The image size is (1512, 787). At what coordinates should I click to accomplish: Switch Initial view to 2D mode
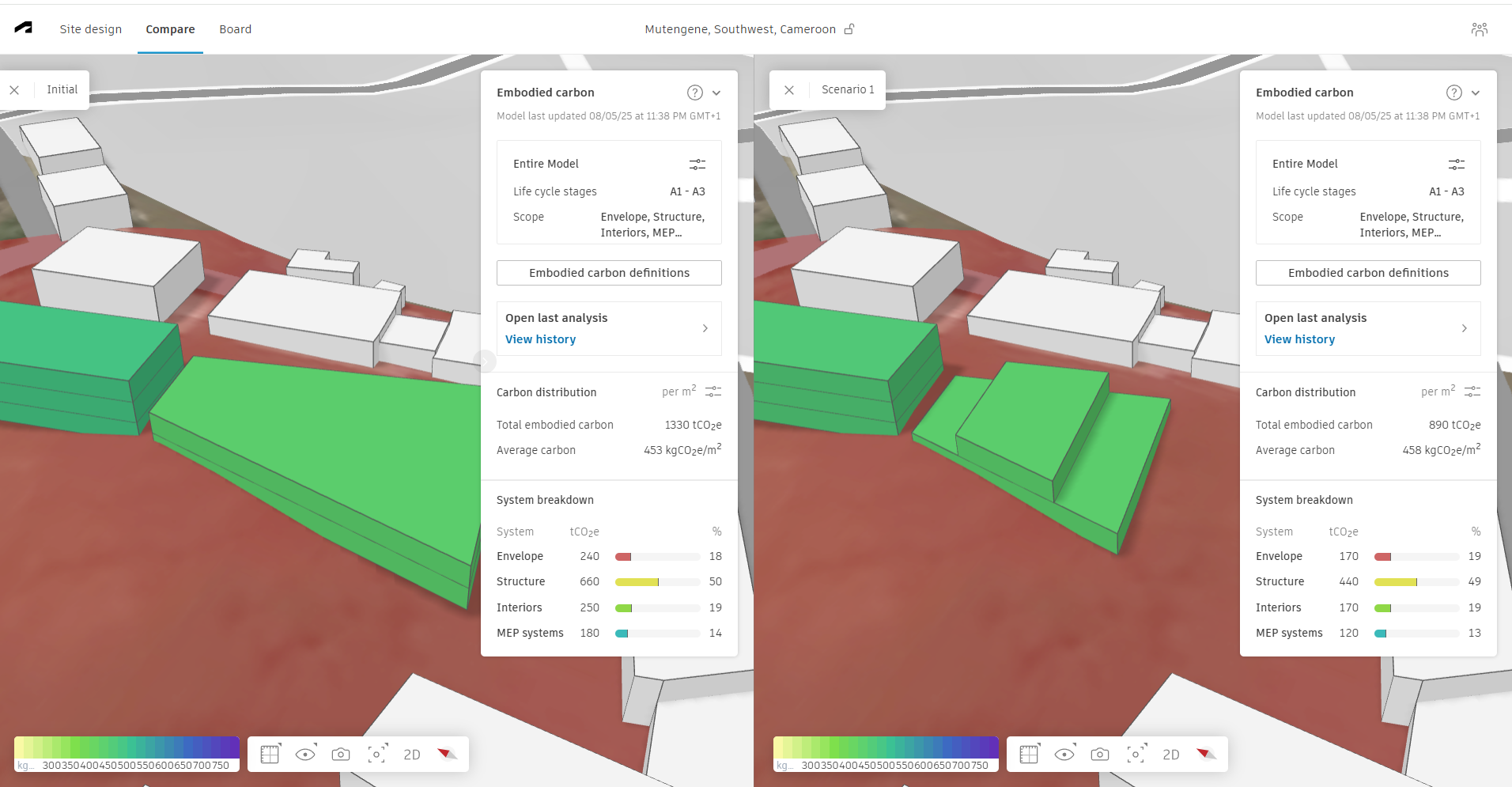pyautogui.click(x=412, y=755)
